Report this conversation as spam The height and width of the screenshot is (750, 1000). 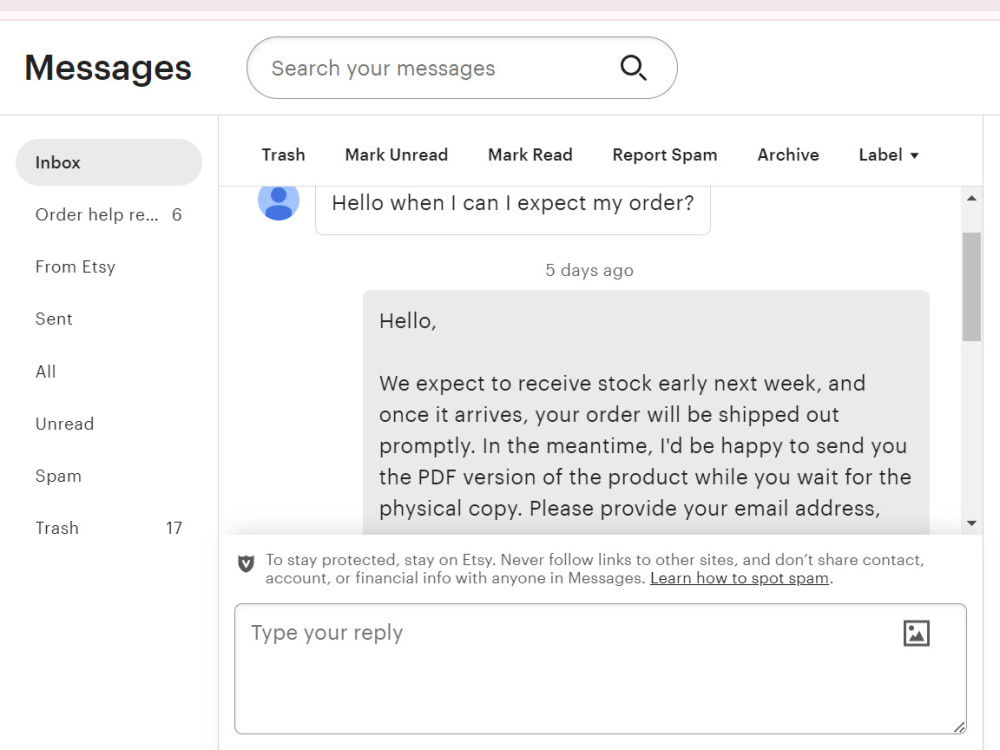coord(665,155)
